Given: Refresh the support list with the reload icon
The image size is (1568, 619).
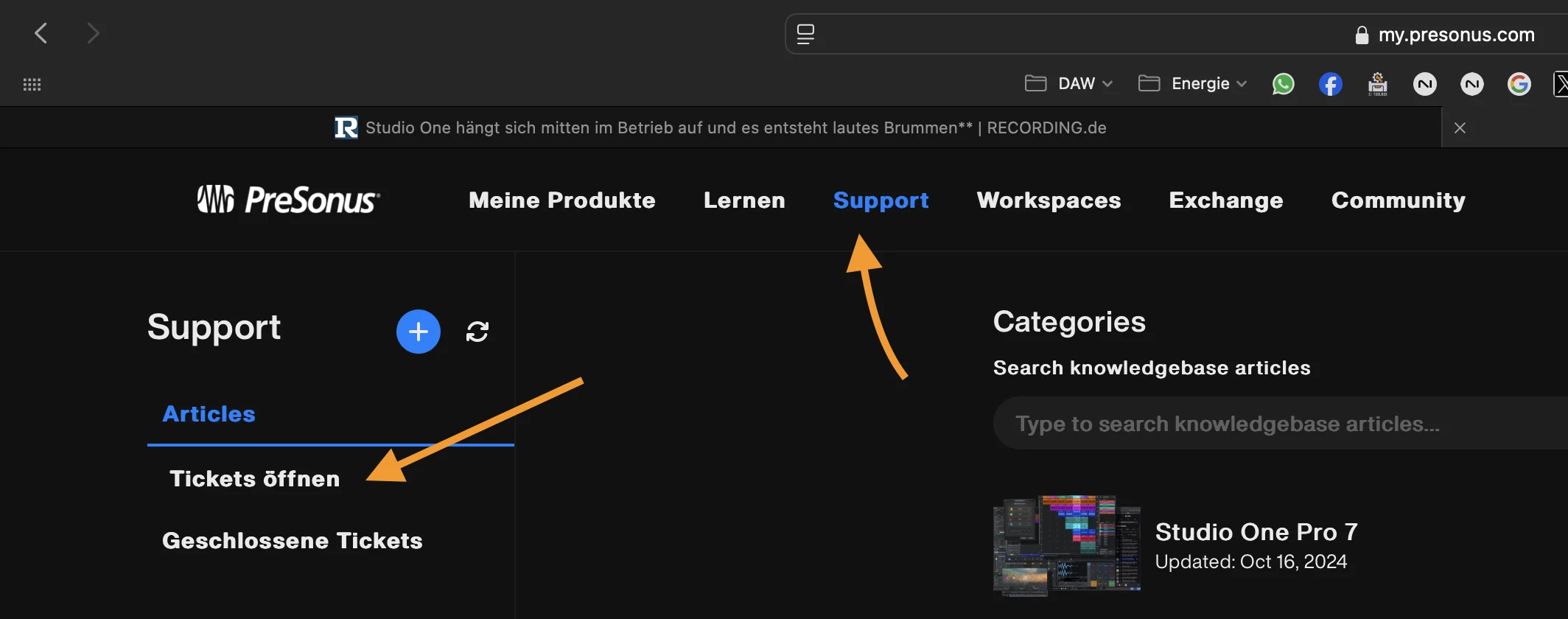Looking at the screenshot, I should click(x=477, y=332).
